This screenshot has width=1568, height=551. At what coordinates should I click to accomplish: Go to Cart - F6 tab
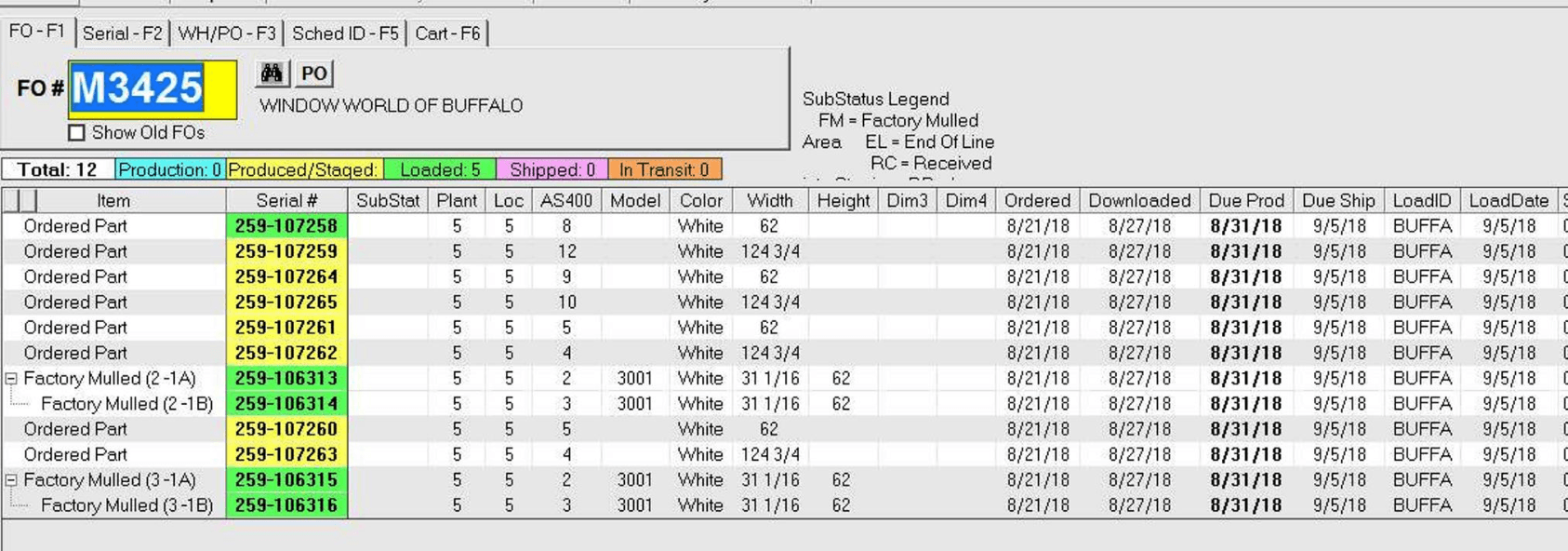[x=447, y=34]
